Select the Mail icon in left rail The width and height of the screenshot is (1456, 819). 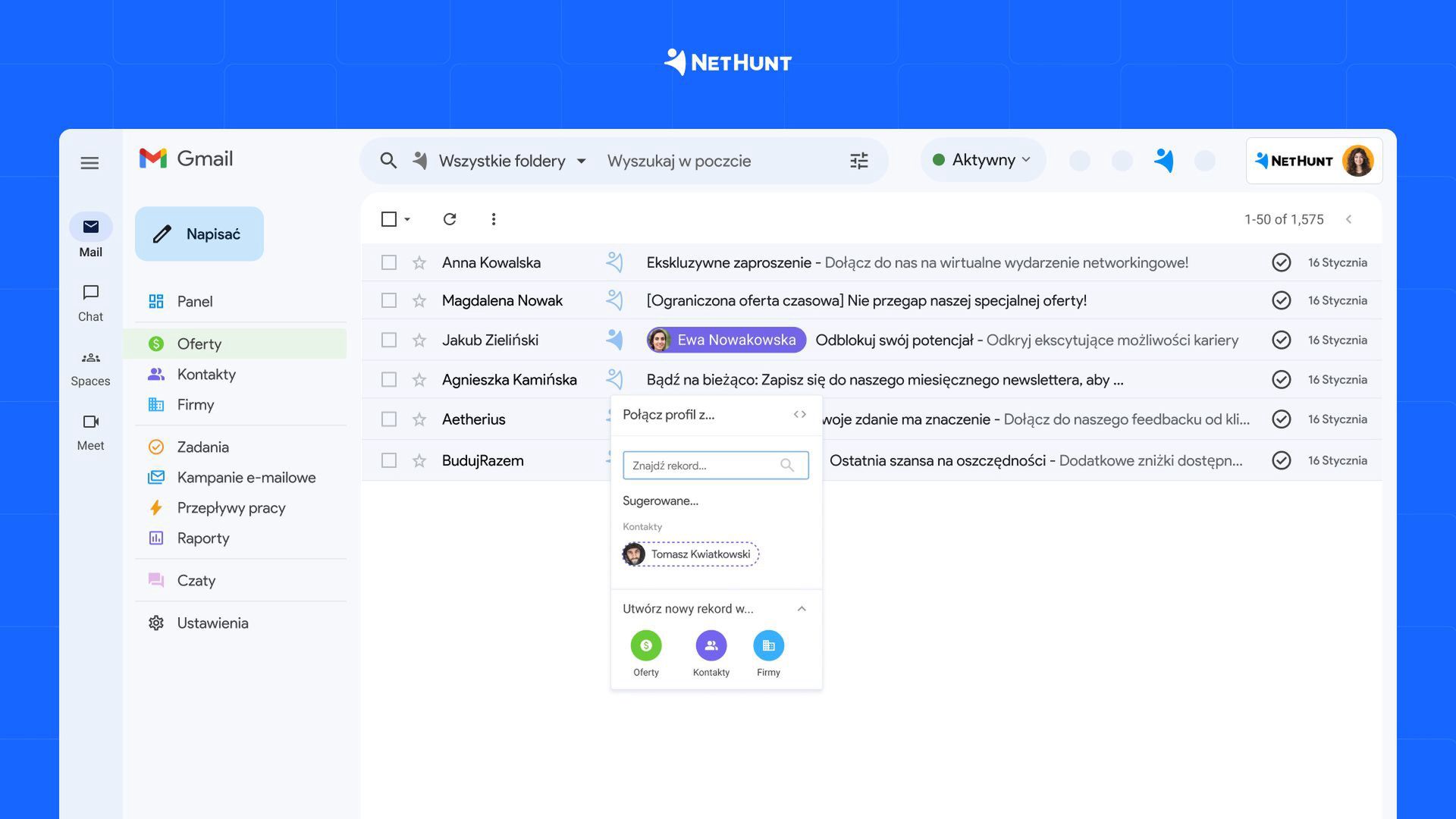pyautogui.click(x=90, y=227)
